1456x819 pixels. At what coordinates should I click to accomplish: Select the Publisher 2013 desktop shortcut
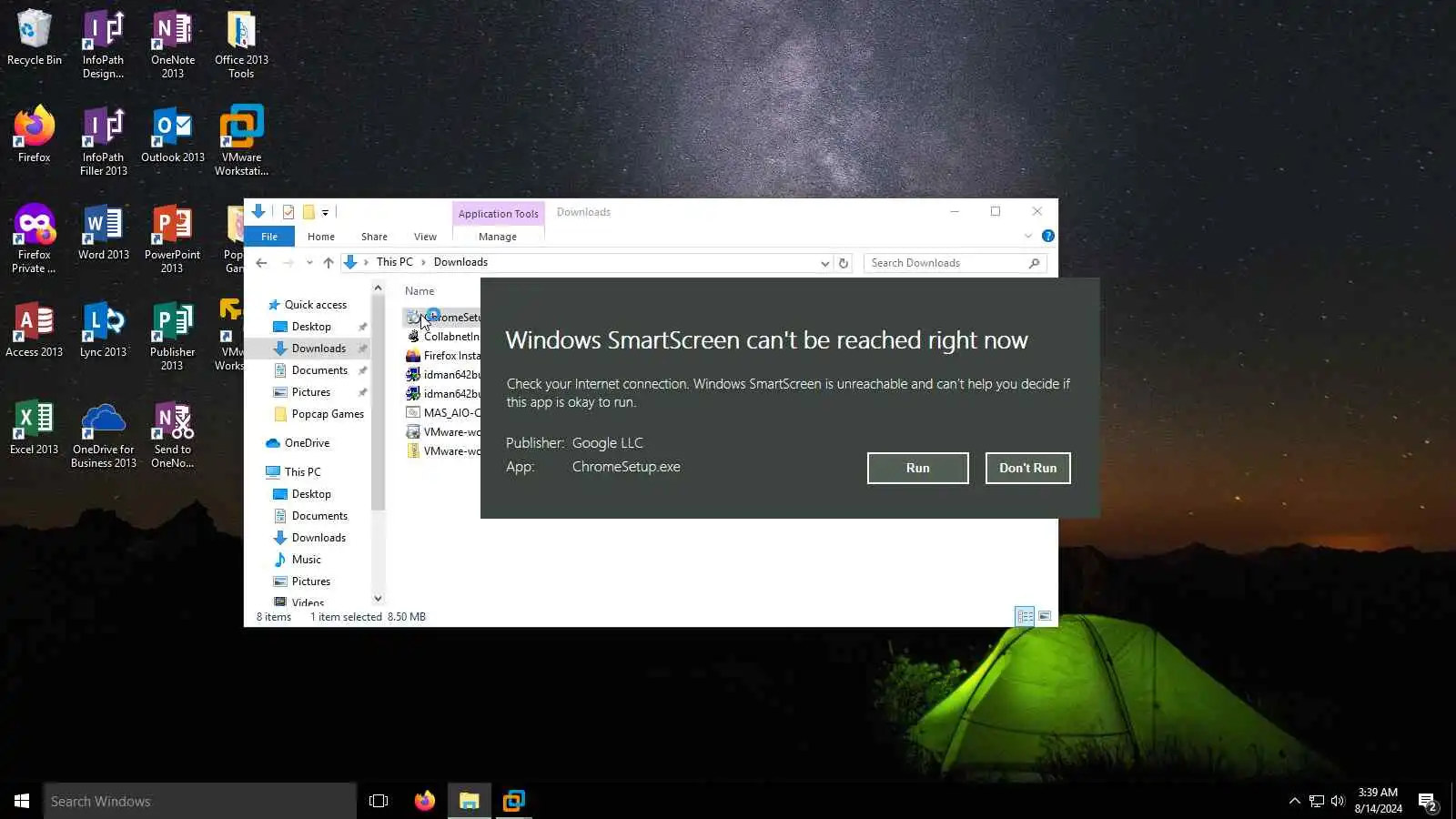[x=173, y=336]
